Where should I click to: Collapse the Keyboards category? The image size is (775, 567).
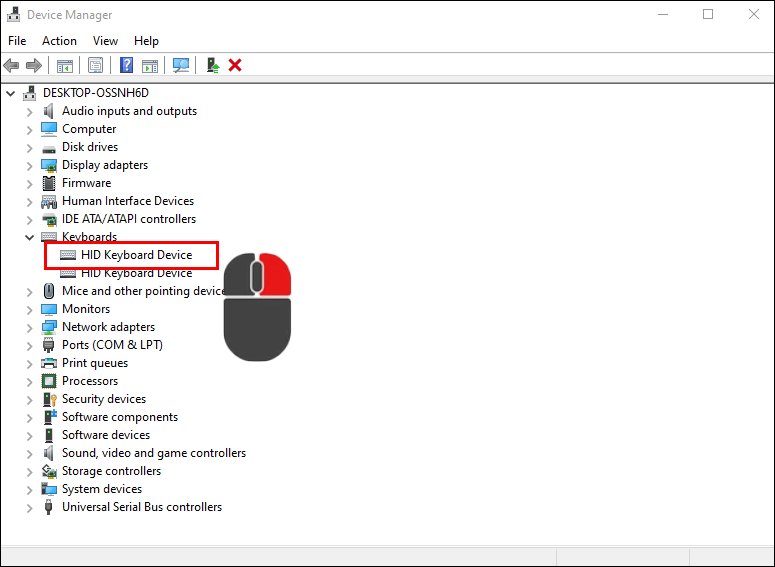coord(29,237)
